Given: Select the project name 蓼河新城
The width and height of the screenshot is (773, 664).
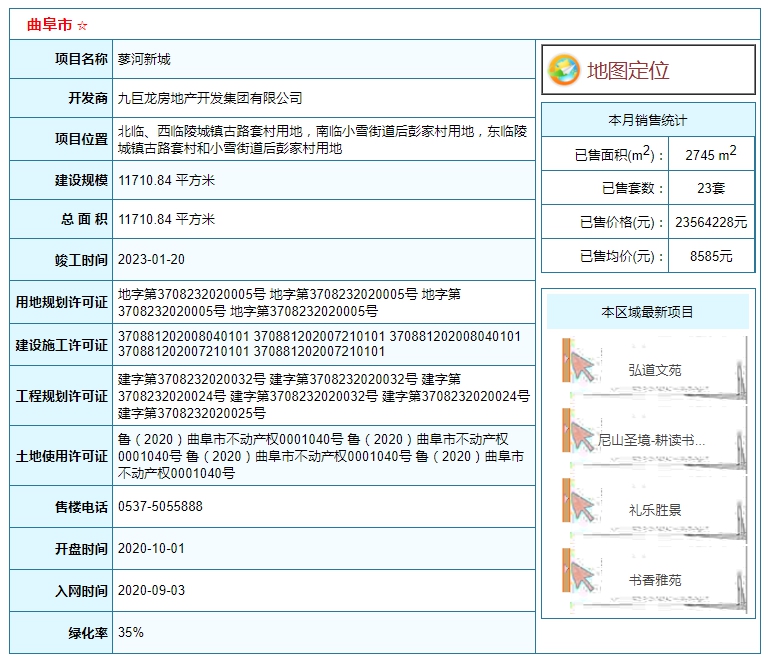Looking at the screenshot, I should coord(144,59).
